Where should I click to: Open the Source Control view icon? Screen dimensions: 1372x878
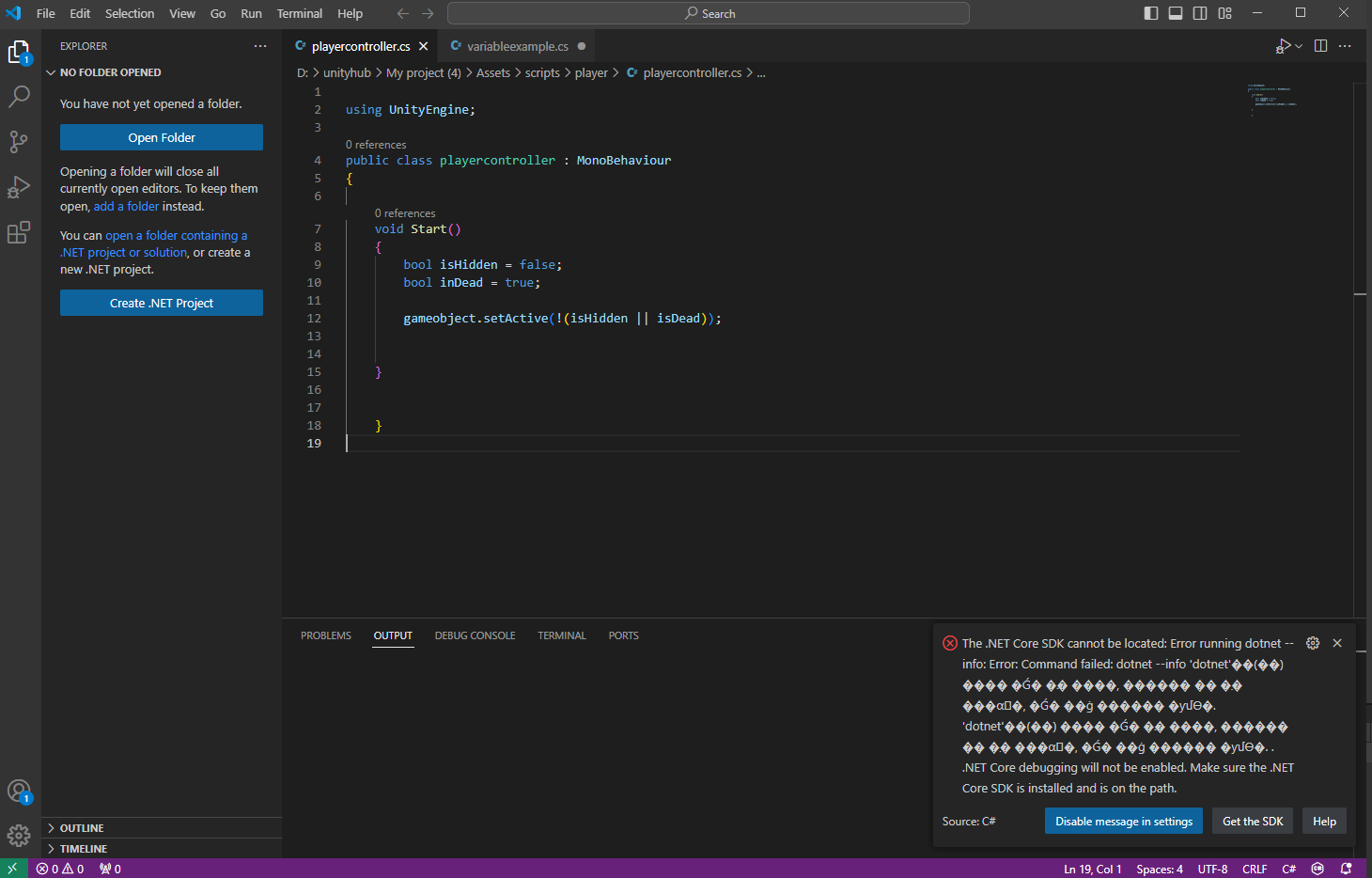coord(20,142)
